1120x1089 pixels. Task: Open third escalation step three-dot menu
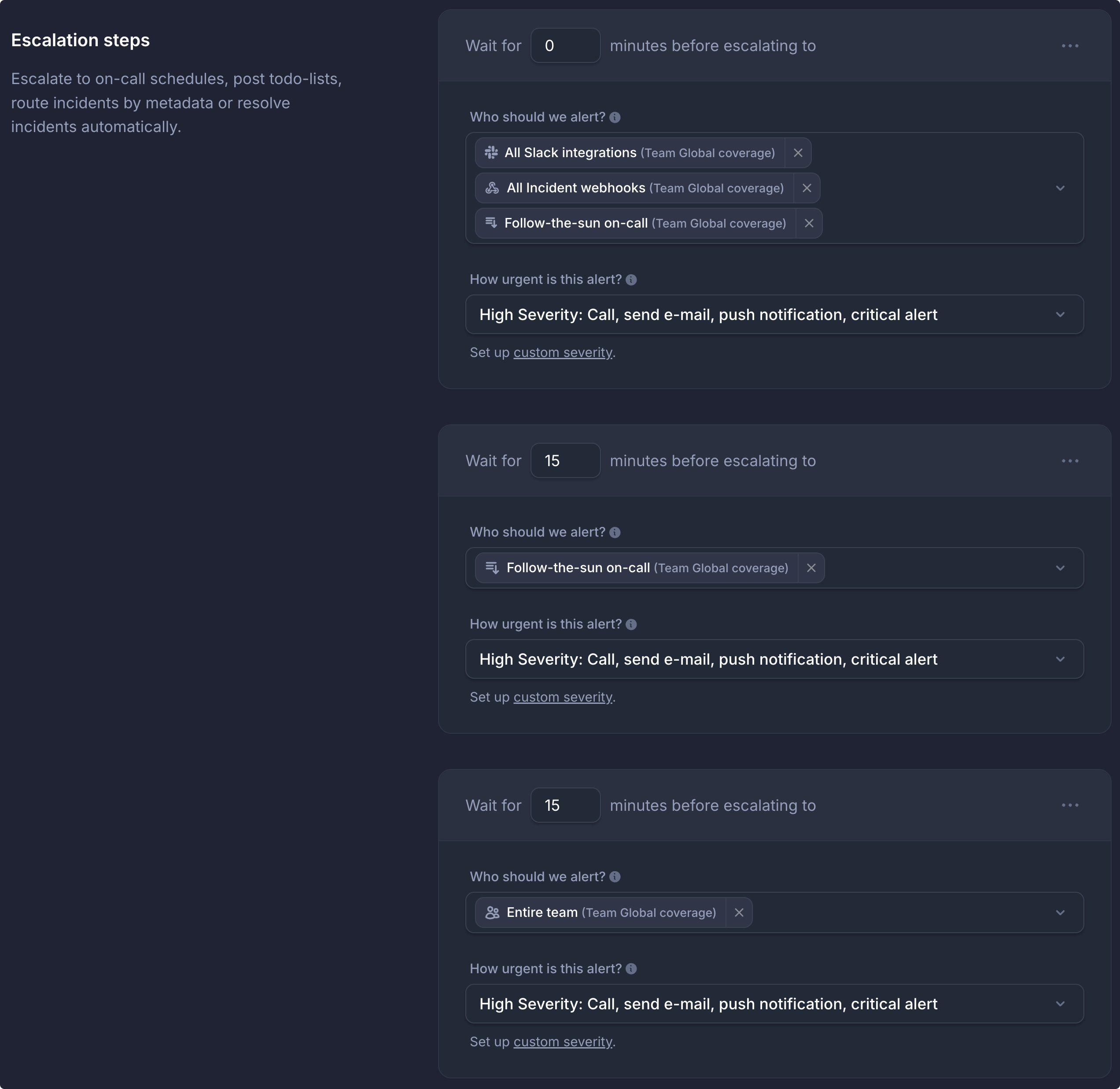click(1070, 806)
